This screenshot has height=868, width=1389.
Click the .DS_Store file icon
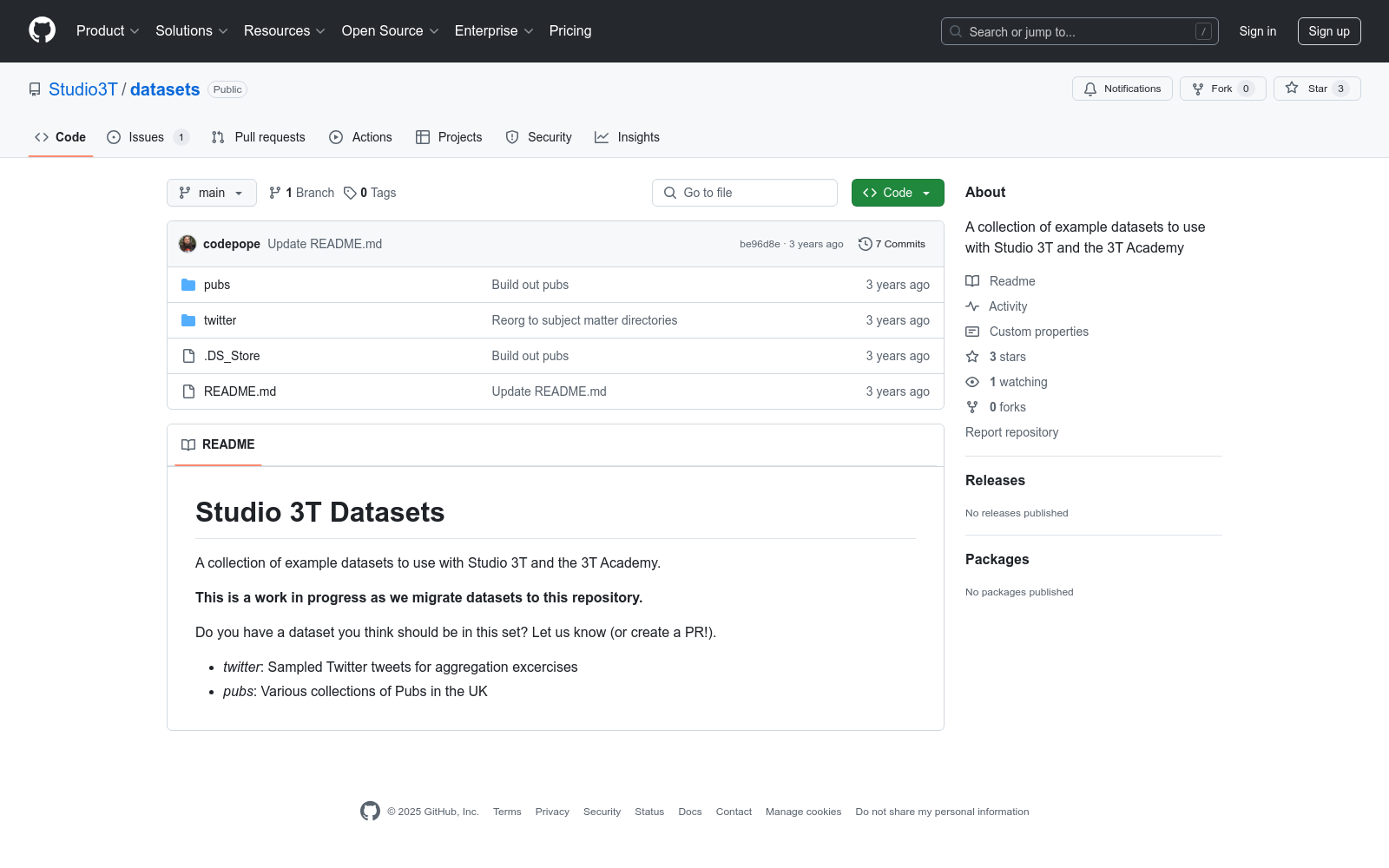(188, 356)
